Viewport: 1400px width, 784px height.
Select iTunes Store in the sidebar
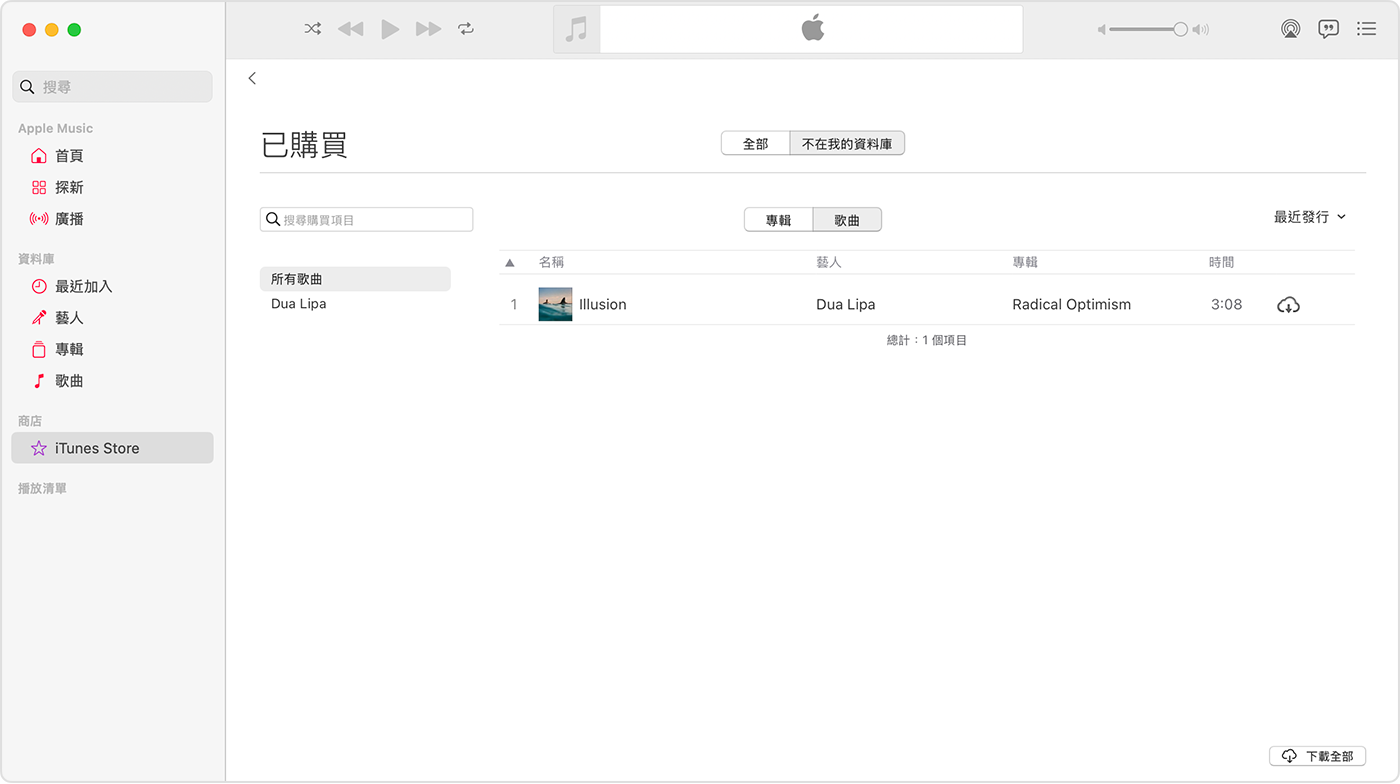pos(112,448)
